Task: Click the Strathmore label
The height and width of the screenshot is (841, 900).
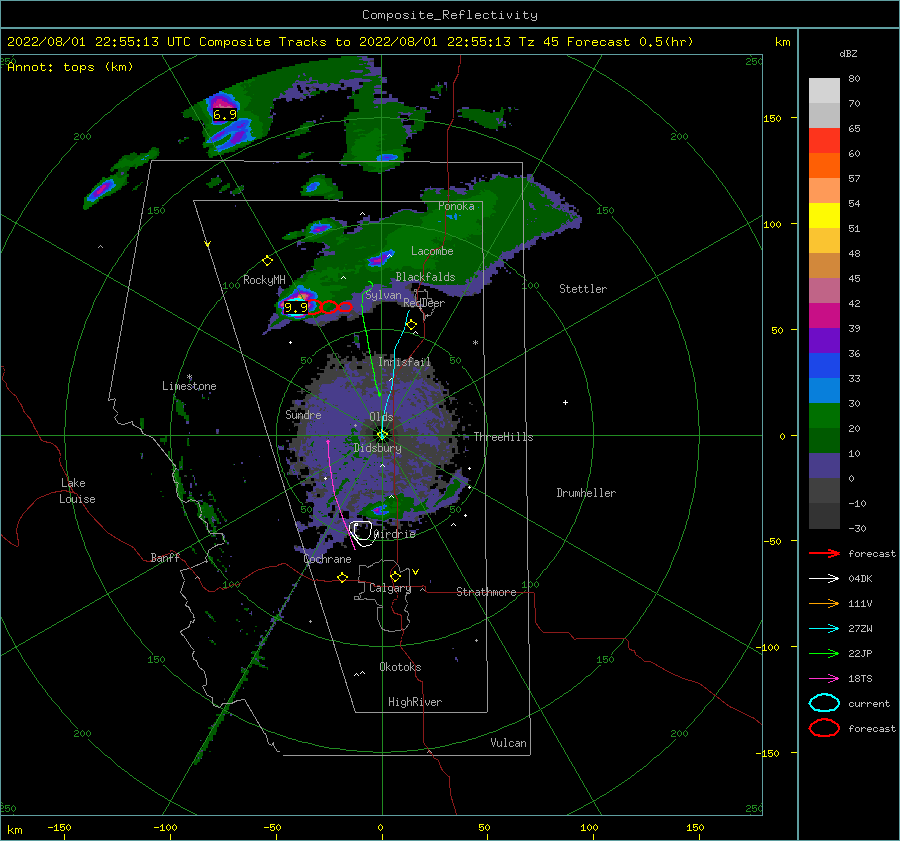Action: pos(486,592)
